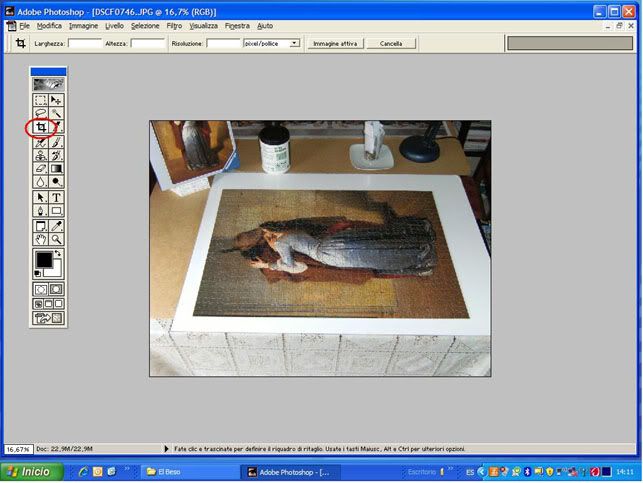Open the background color picker
643x483 pixels.
pyautogui.click(x=55, y=271)
